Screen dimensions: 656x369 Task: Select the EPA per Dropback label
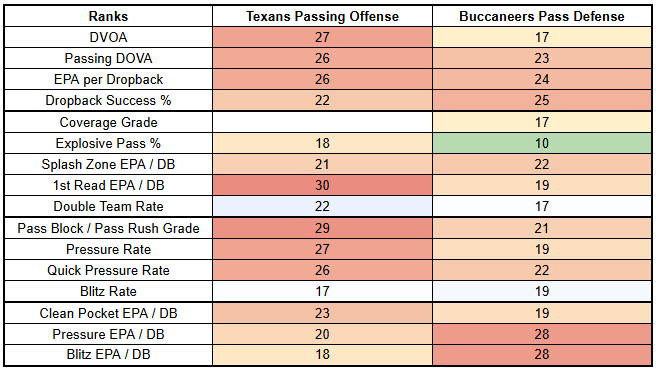pos(108,79)
